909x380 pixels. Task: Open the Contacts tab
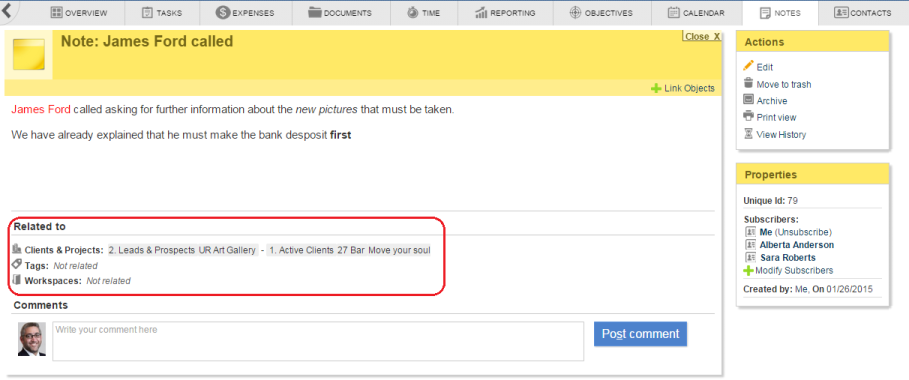click(x=863, y=13)
